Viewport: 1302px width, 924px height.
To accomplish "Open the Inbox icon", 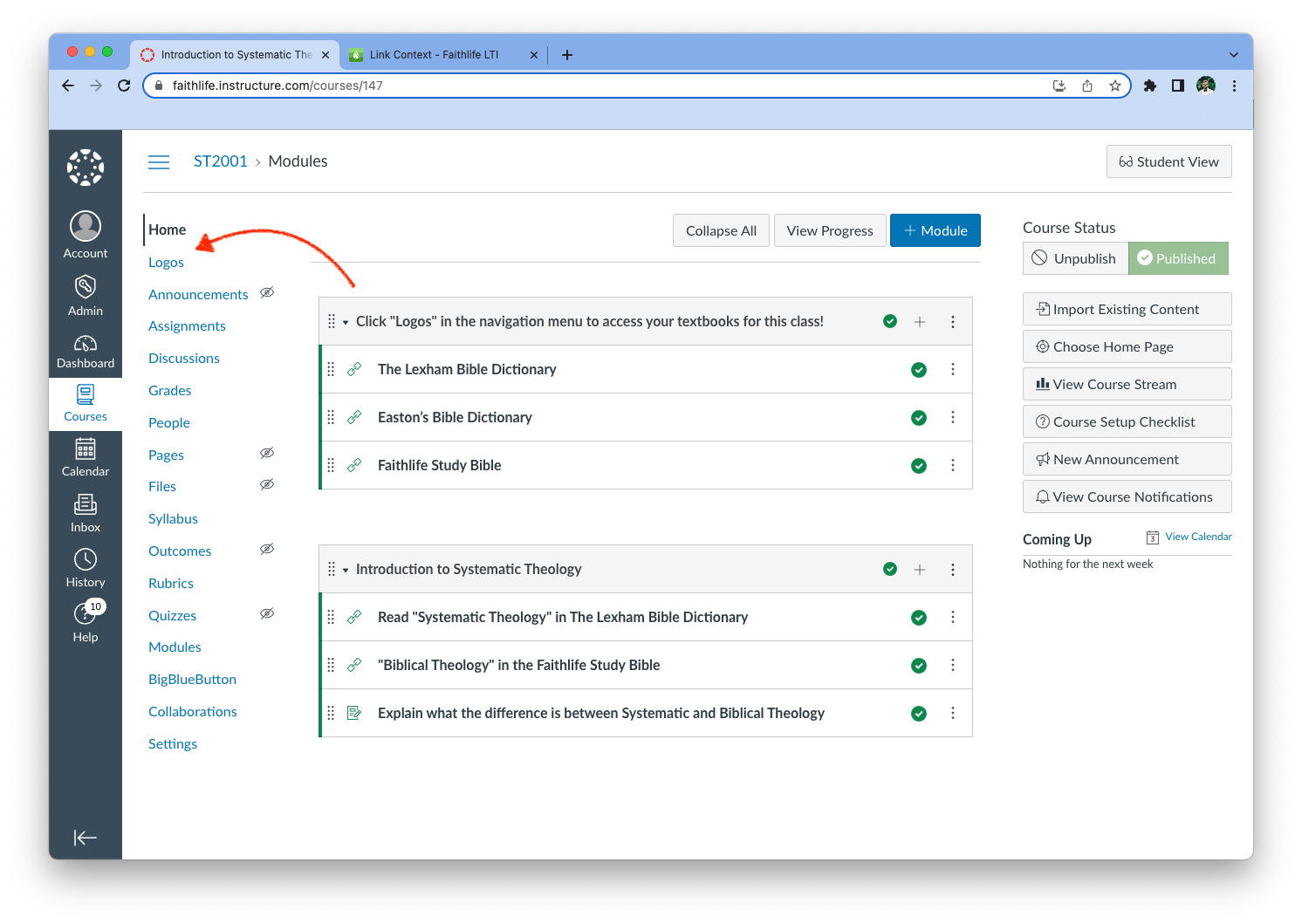I will pos(86,513).
